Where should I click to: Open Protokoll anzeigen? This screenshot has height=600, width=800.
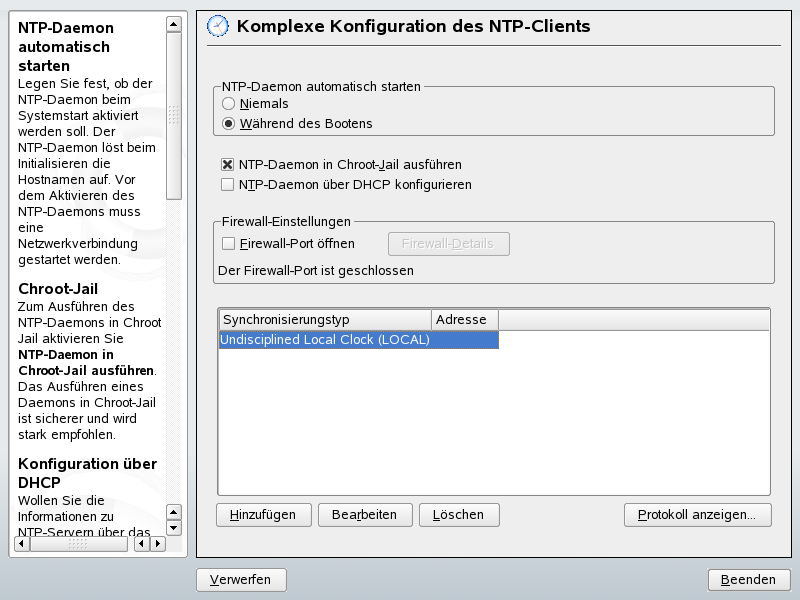tap(697, 514)
